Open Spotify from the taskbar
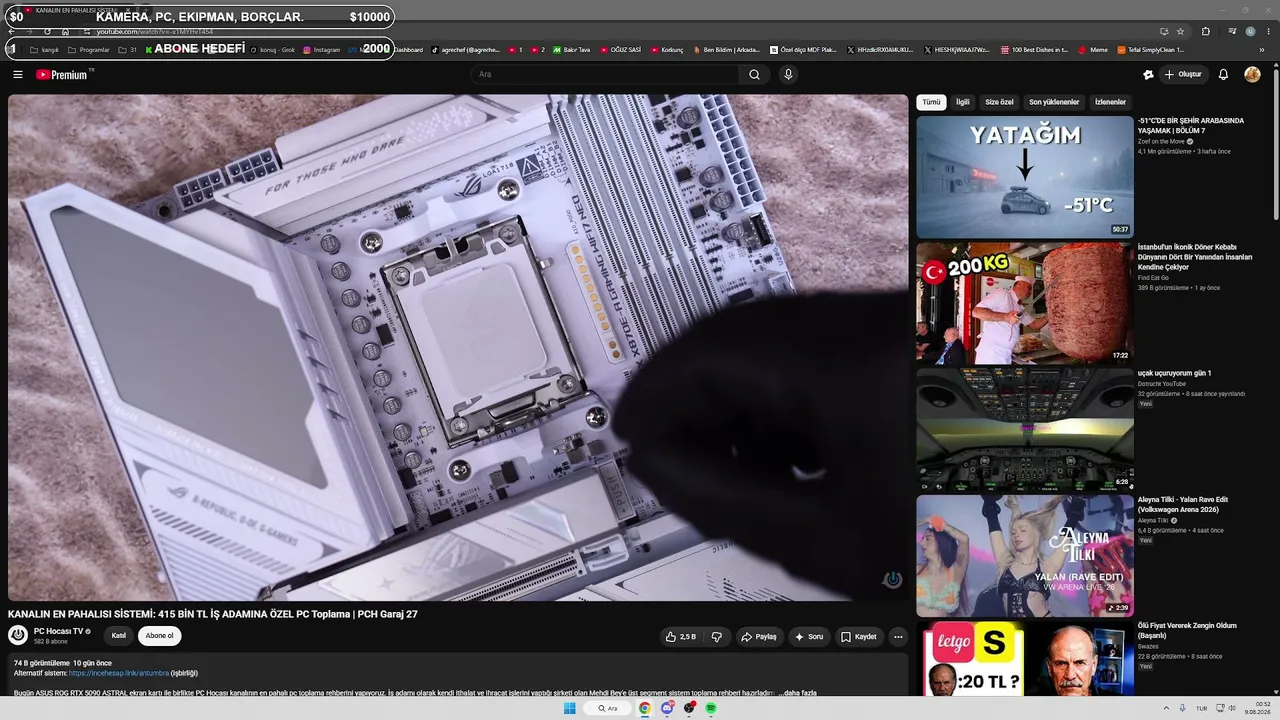 (711, 708)
